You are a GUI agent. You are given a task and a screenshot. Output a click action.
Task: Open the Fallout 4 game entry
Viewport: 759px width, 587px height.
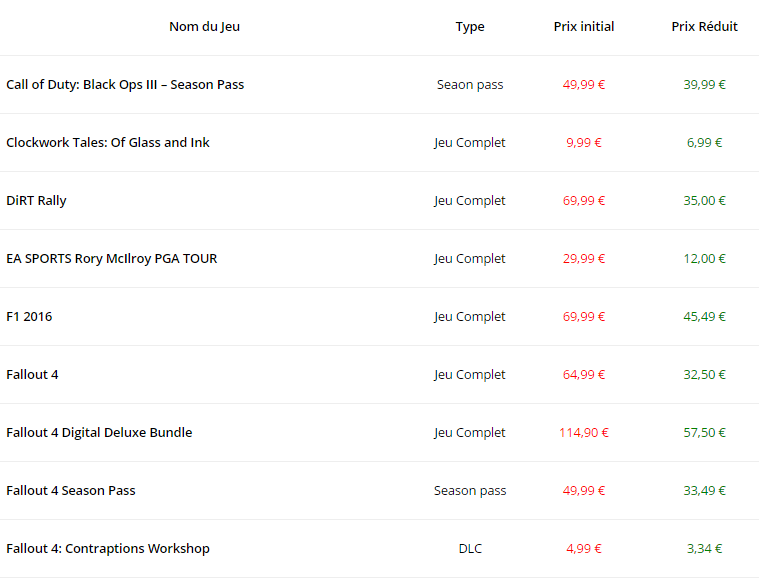(x=32, y=375)
